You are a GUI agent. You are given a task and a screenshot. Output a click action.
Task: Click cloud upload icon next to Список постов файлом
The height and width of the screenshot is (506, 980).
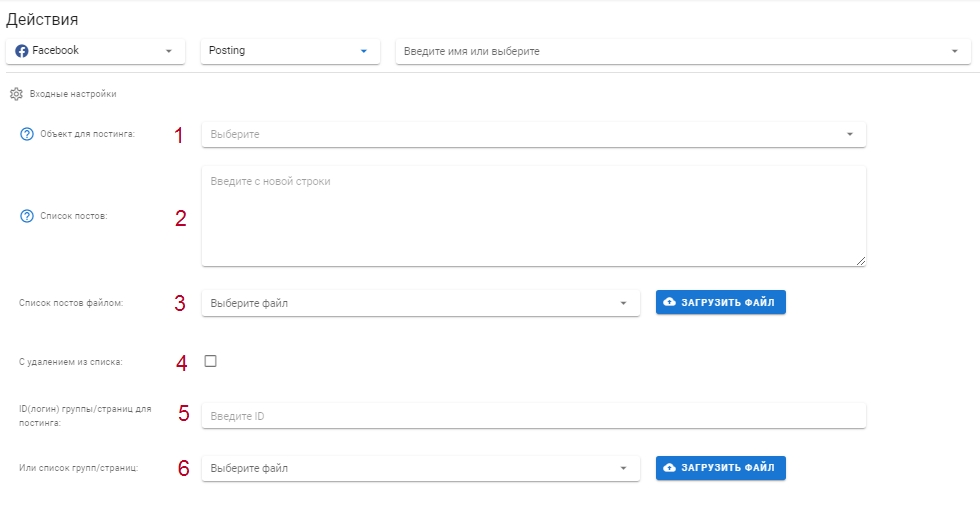(x=669, y=302)
